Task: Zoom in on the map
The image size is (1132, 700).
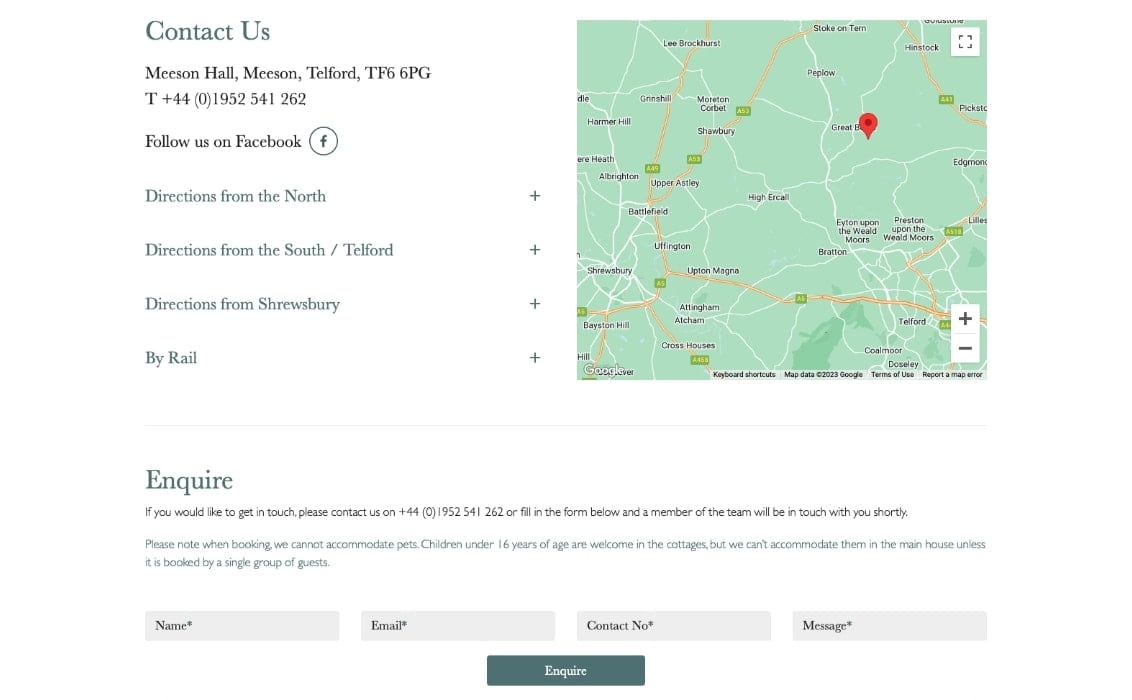Action: coord(965,319)
